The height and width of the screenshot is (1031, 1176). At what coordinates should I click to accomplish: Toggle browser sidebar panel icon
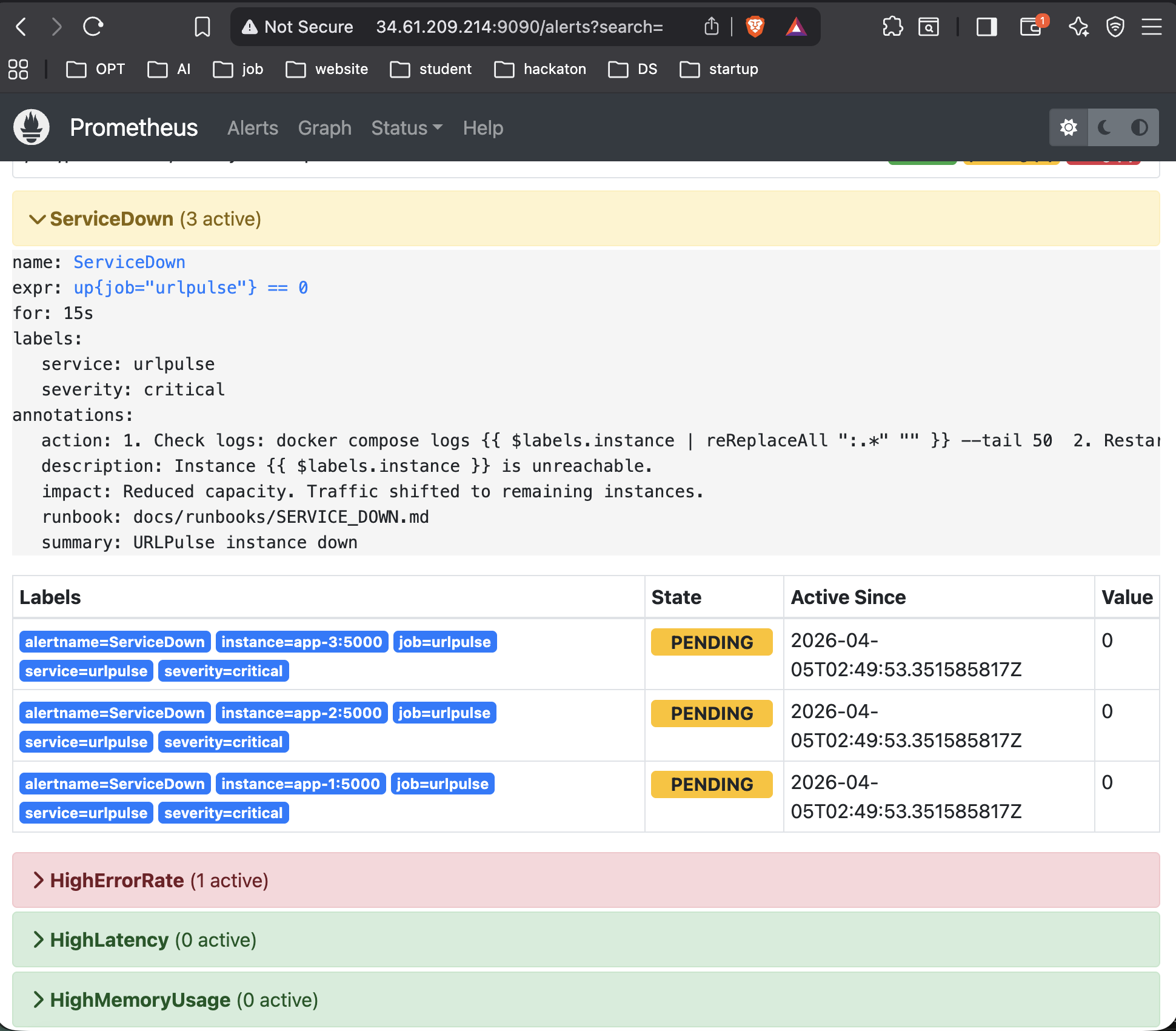[986, 27]
